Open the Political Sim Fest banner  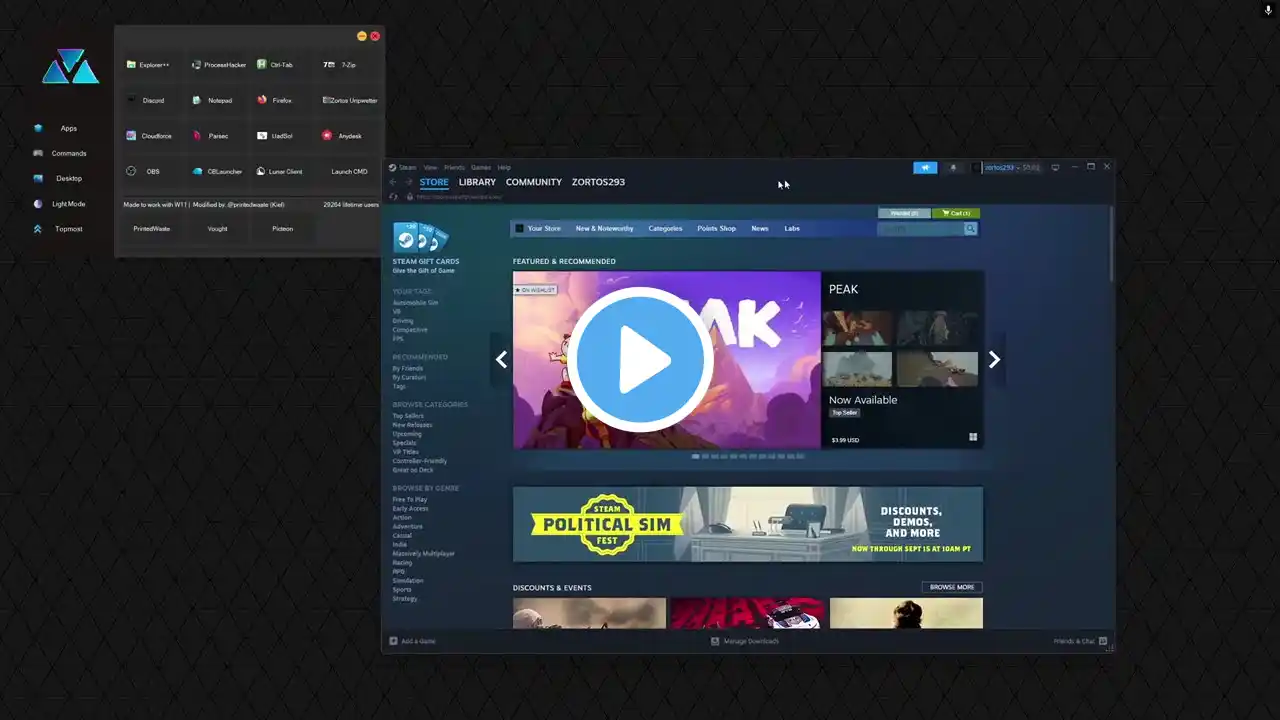(748, 525)
